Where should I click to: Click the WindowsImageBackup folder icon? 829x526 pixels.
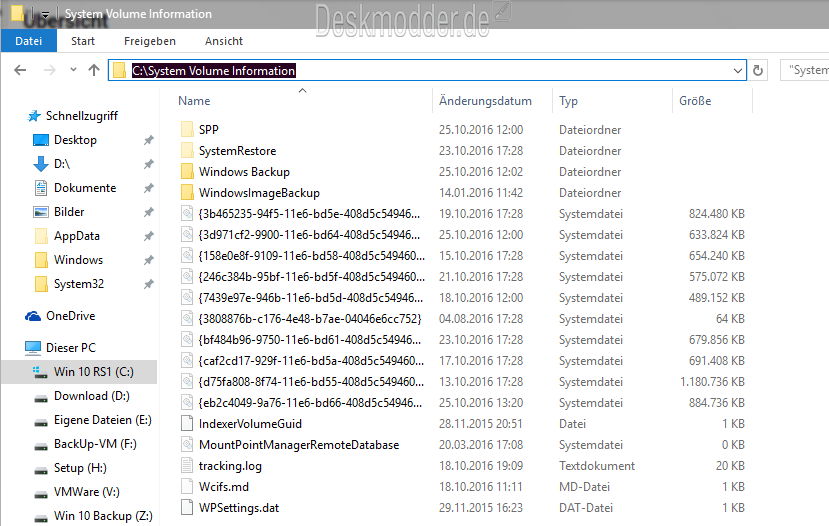[x=187, y=192]
